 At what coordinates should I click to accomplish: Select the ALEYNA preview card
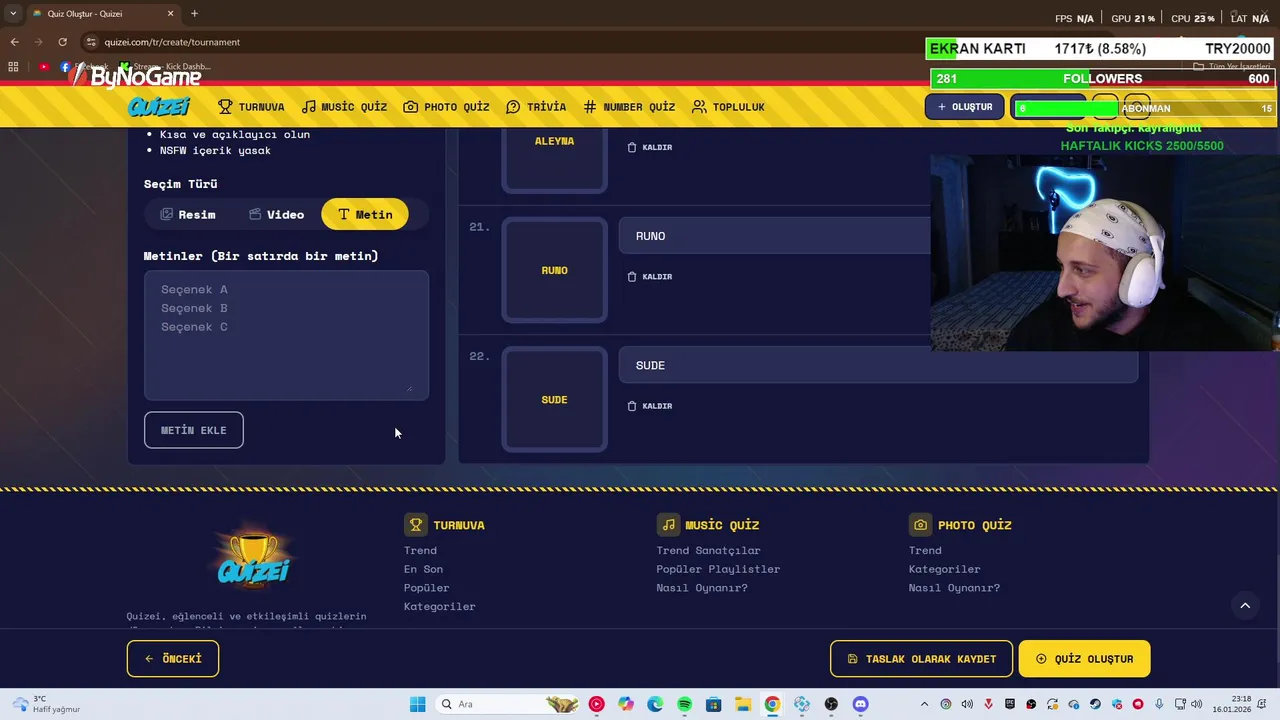pos(554,158)
